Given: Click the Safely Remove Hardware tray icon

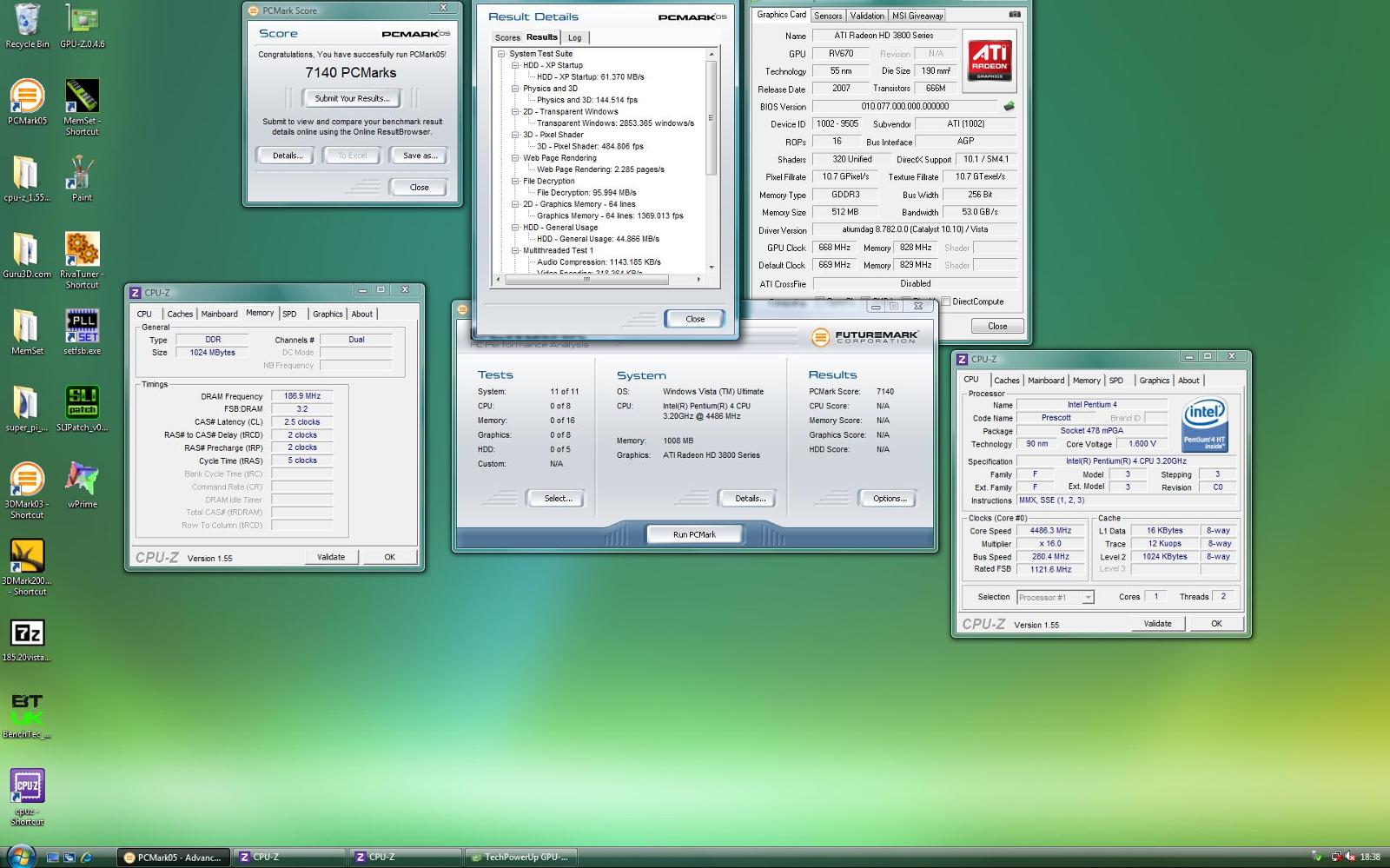Looking at the screenshot, I should click(x=1316, y=858).
